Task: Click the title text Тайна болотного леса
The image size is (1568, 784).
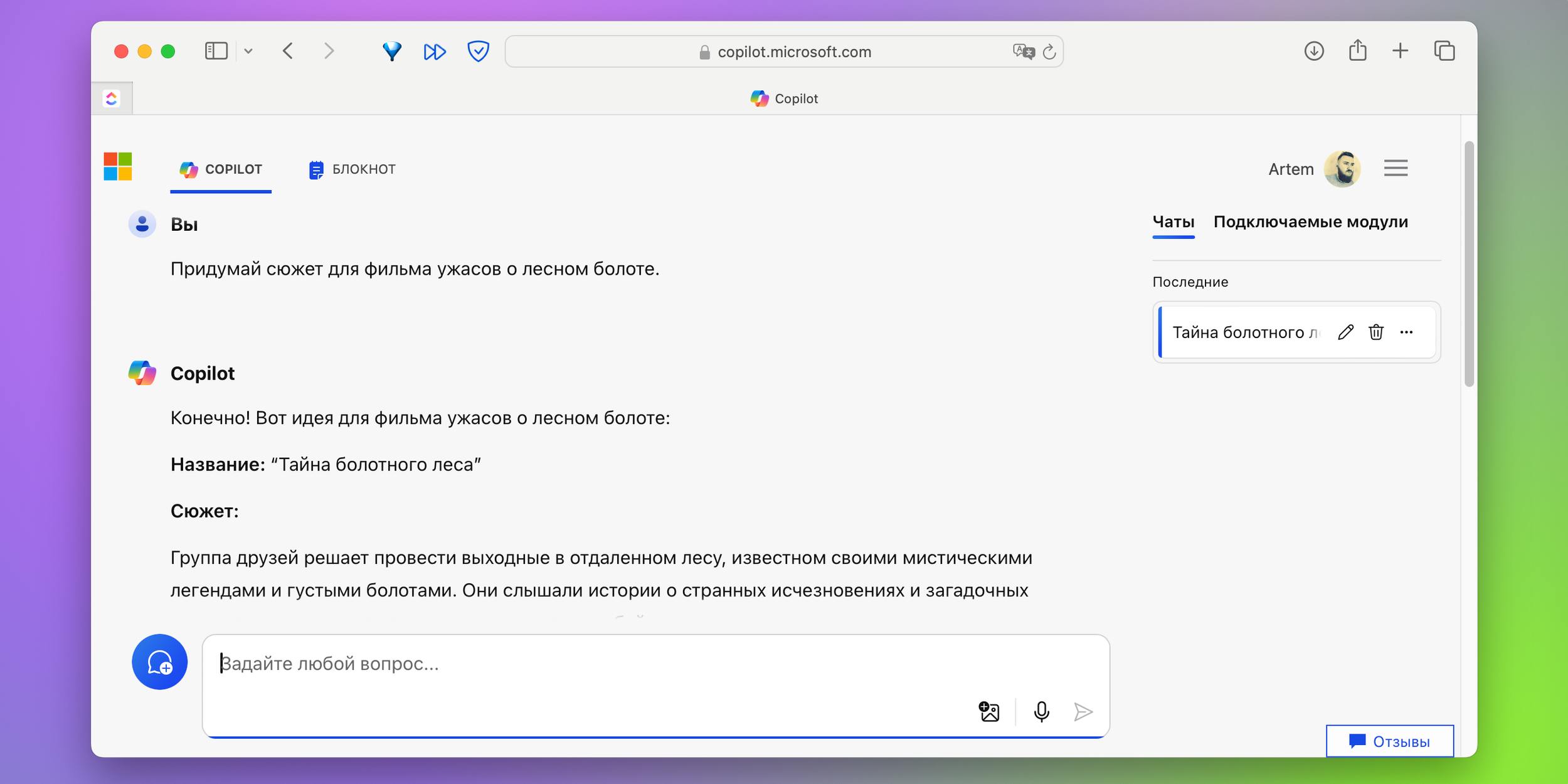Action: tap(376, 465)
